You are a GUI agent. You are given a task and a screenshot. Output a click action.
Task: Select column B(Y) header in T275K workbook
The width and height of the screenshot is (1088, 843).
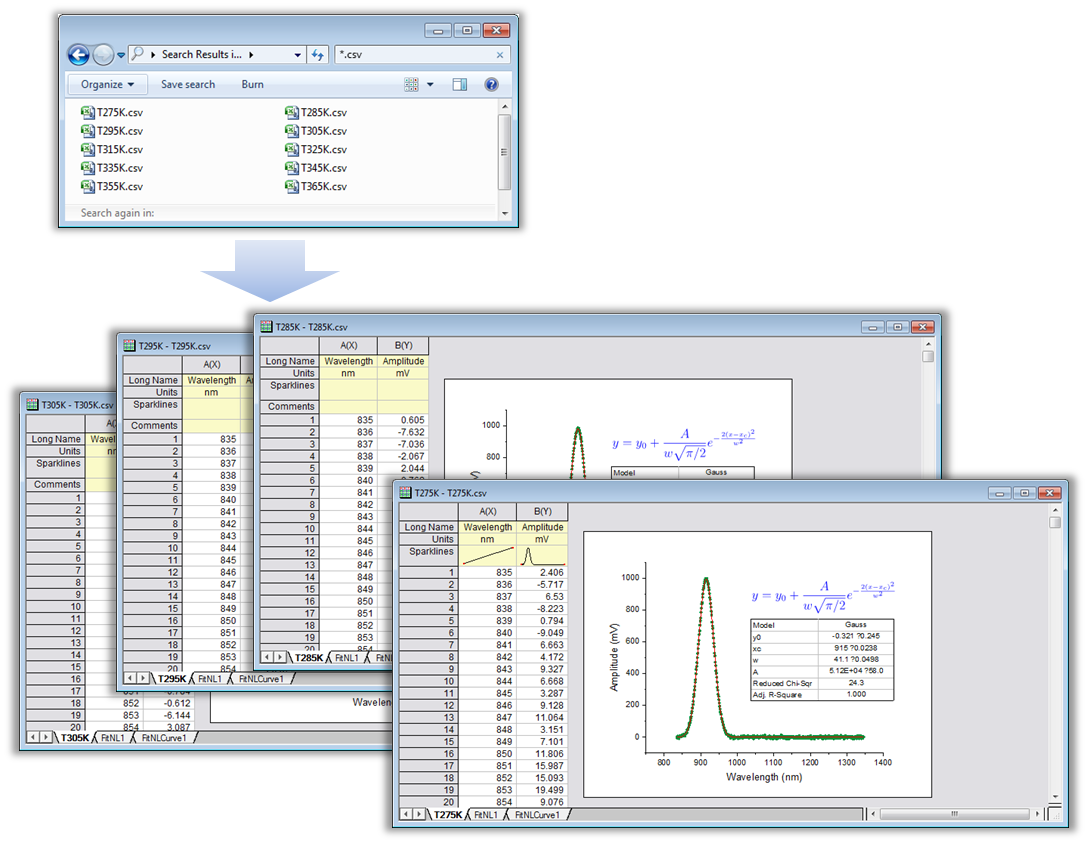[543, 511]
